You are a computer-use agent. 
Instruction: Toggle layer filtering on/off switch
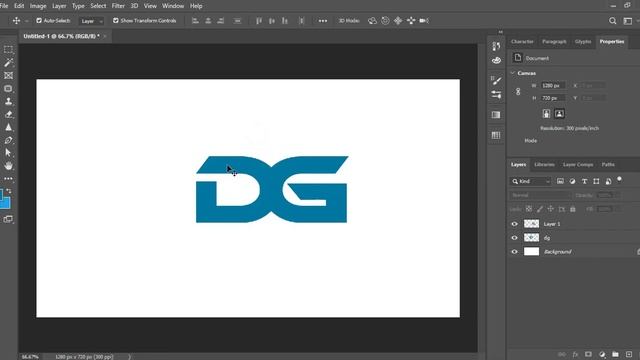tap(619, 180)
